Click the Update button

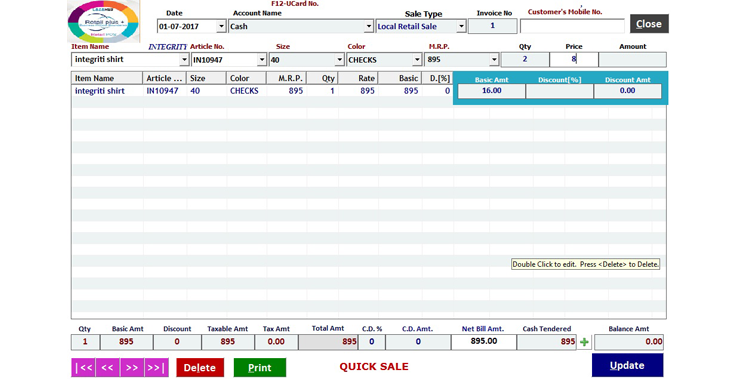tap(627, 365)
